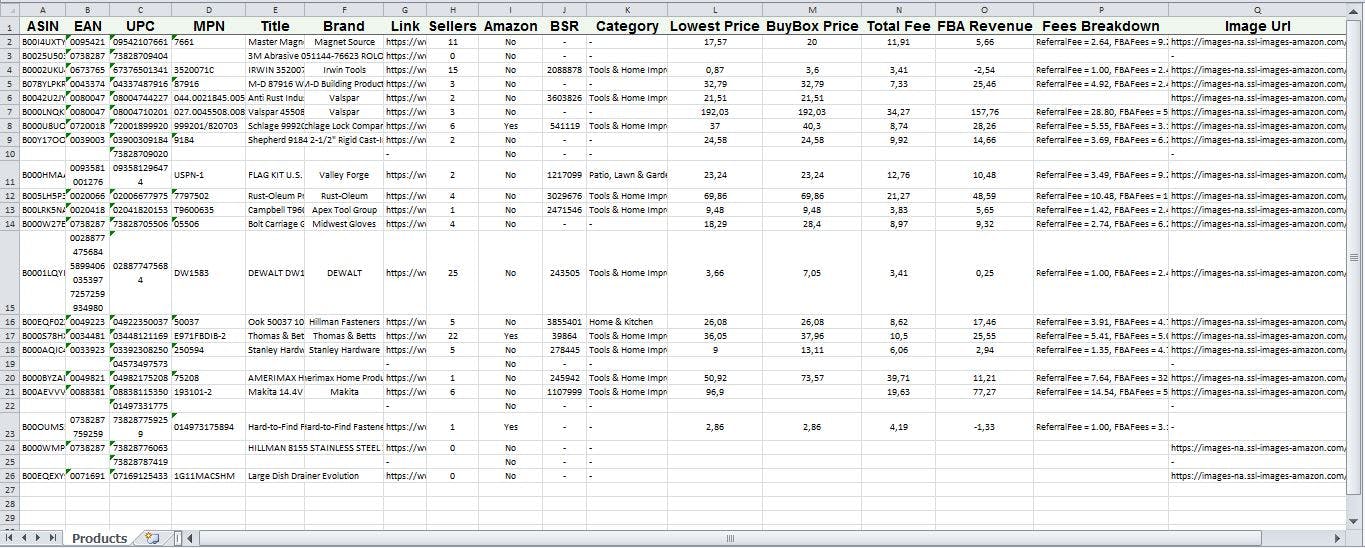Select the Total Fee header cell
The image size is (1365, 548).
click(898, 26)
